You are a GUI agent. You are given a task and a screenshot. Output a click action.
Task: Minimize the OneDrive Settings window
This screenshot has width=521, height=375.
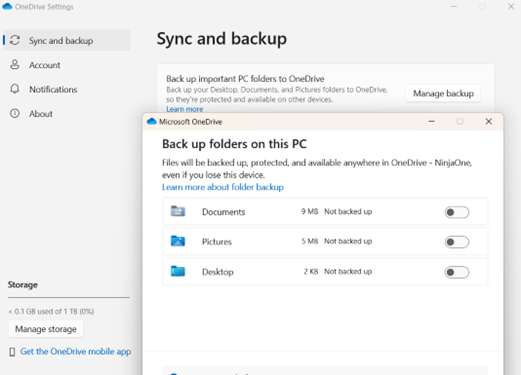coord(454,6)
